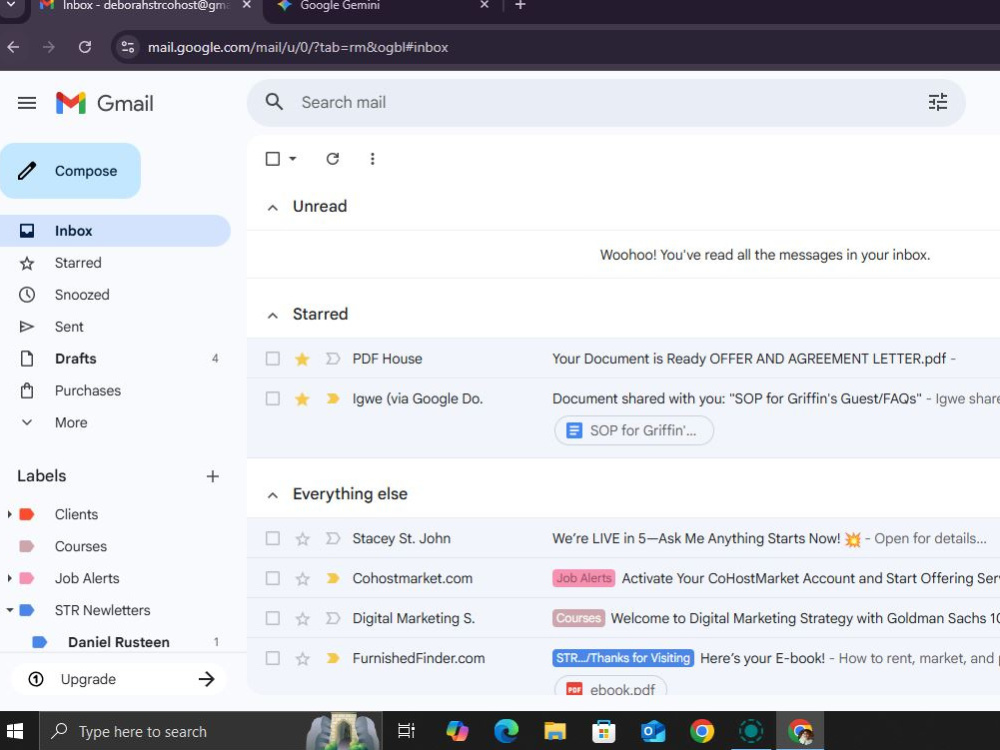Click the search magnifier icon
1000x750 pixels.
(274, 102)
